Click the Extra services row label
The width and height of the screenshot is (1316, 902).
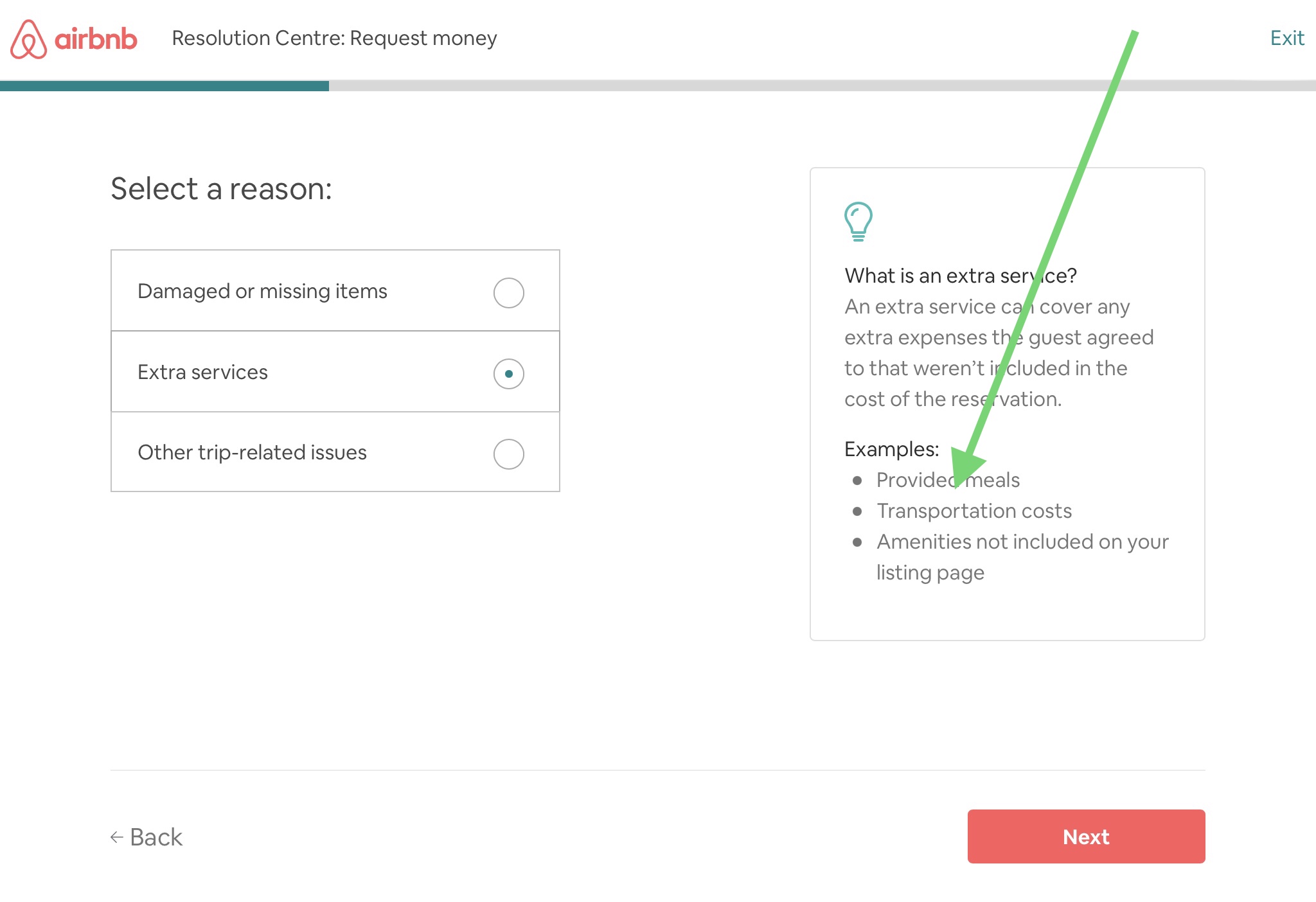pyautogui.click(x=203, y=372)
